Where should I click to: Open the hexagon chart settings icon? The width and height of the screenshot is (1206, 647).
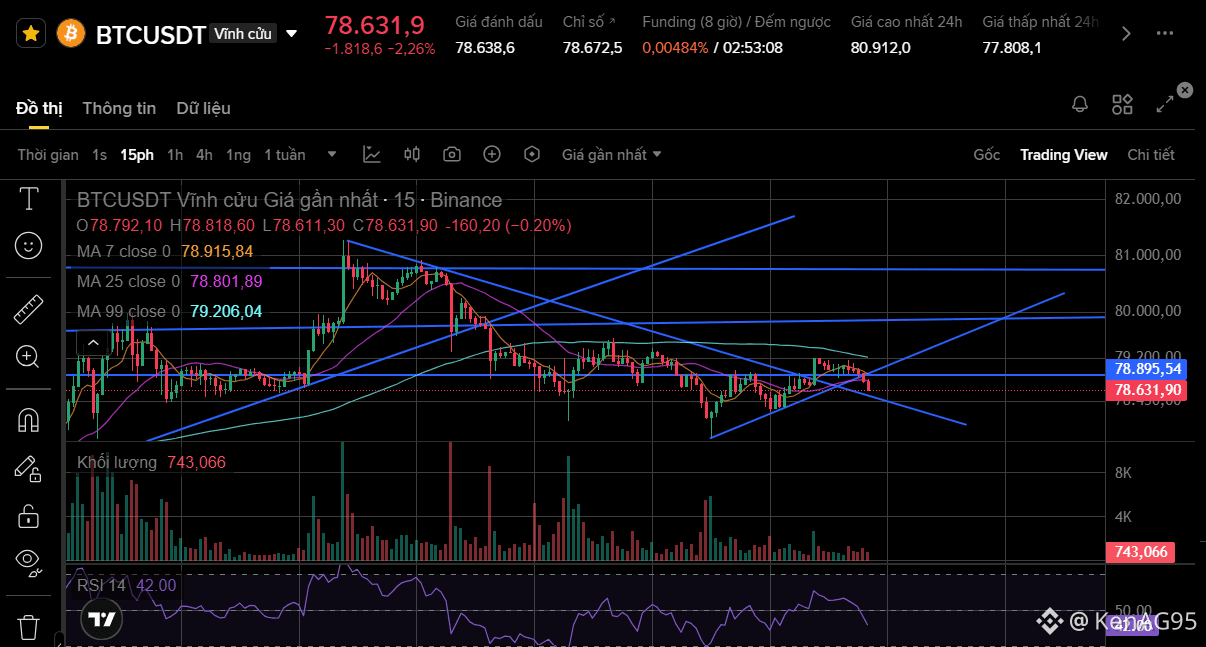click(532, 154)
